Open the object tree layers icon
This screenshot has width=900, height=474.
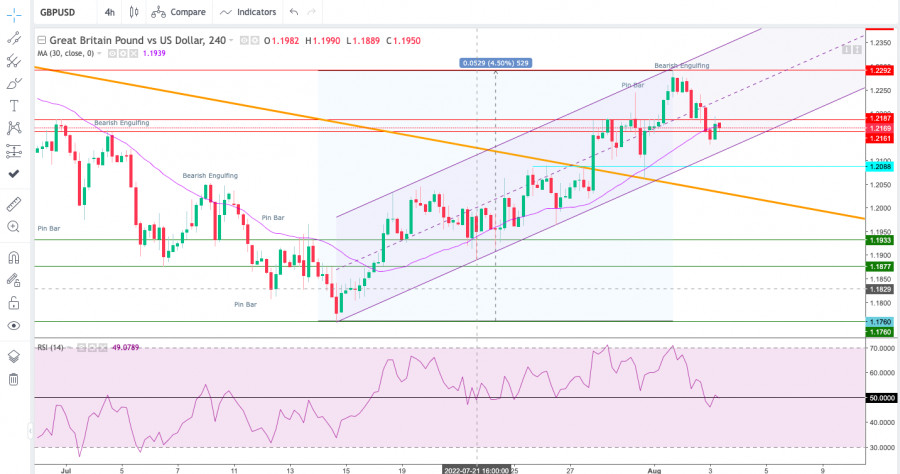pyautogui.click(x=14, y=356)
